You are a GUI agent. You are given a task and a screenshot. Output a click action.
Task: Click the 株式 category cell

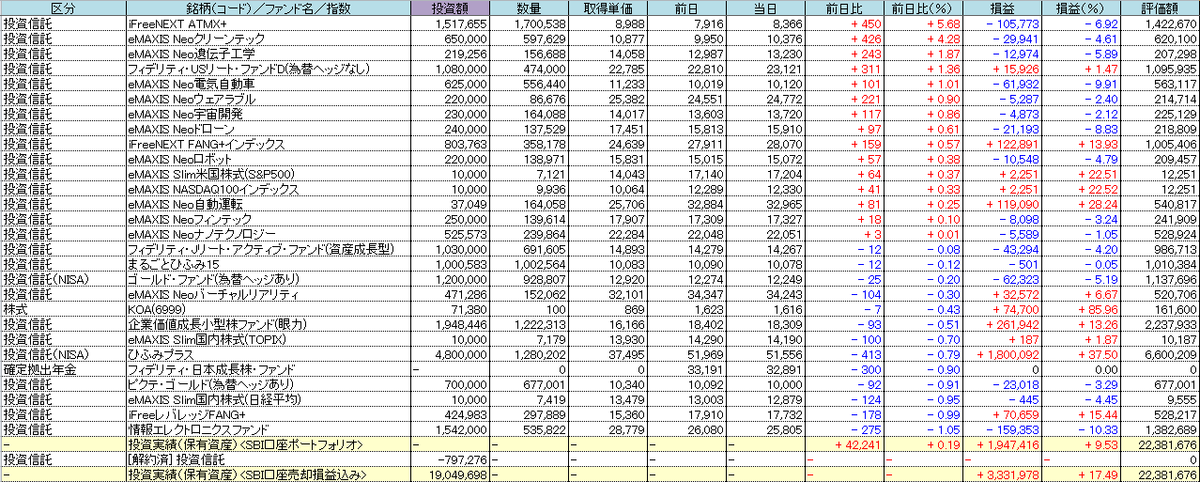point(62,309)
